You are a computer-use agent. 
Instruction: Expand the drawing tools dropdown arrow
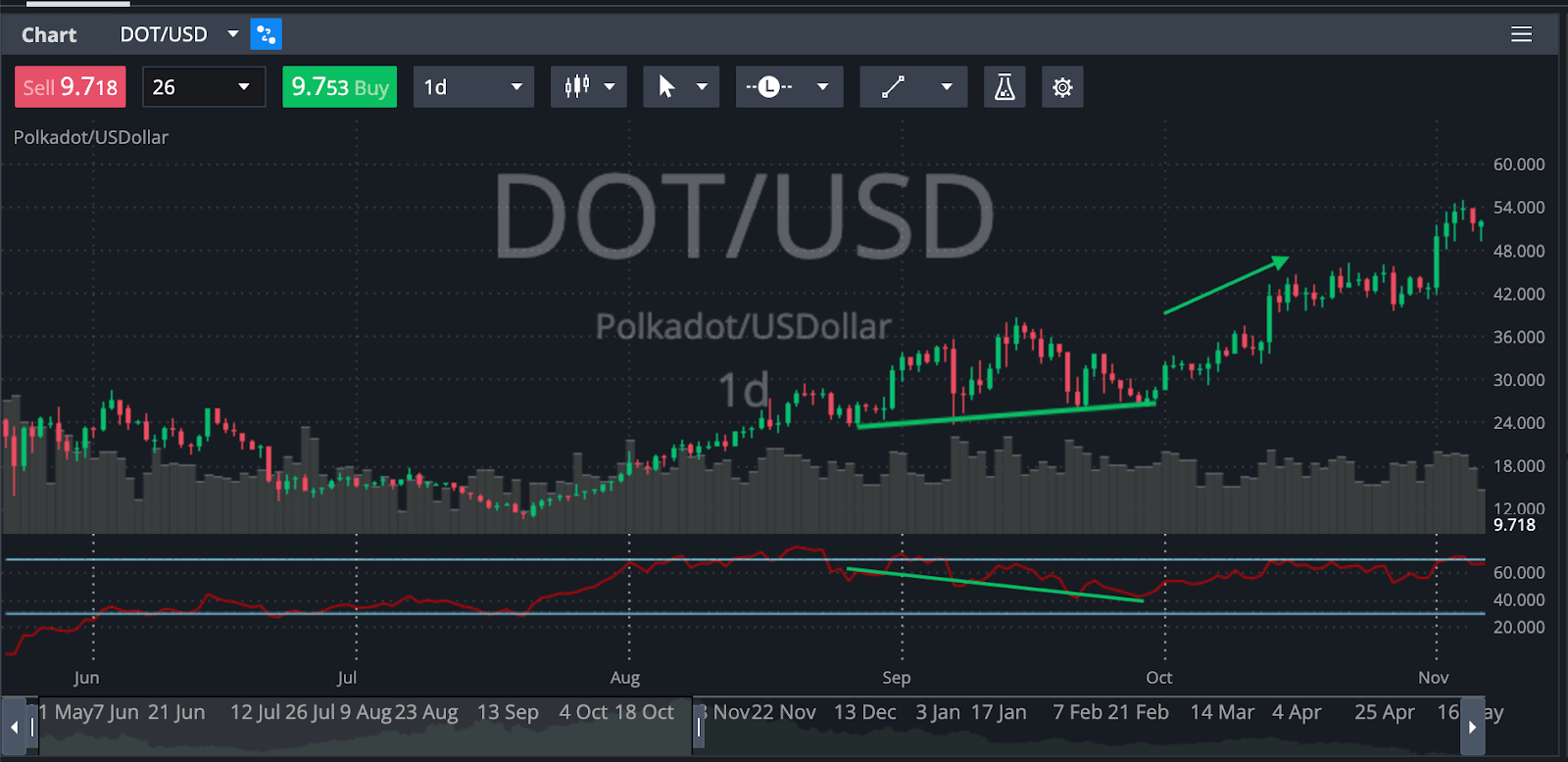(x=947, y=87)
